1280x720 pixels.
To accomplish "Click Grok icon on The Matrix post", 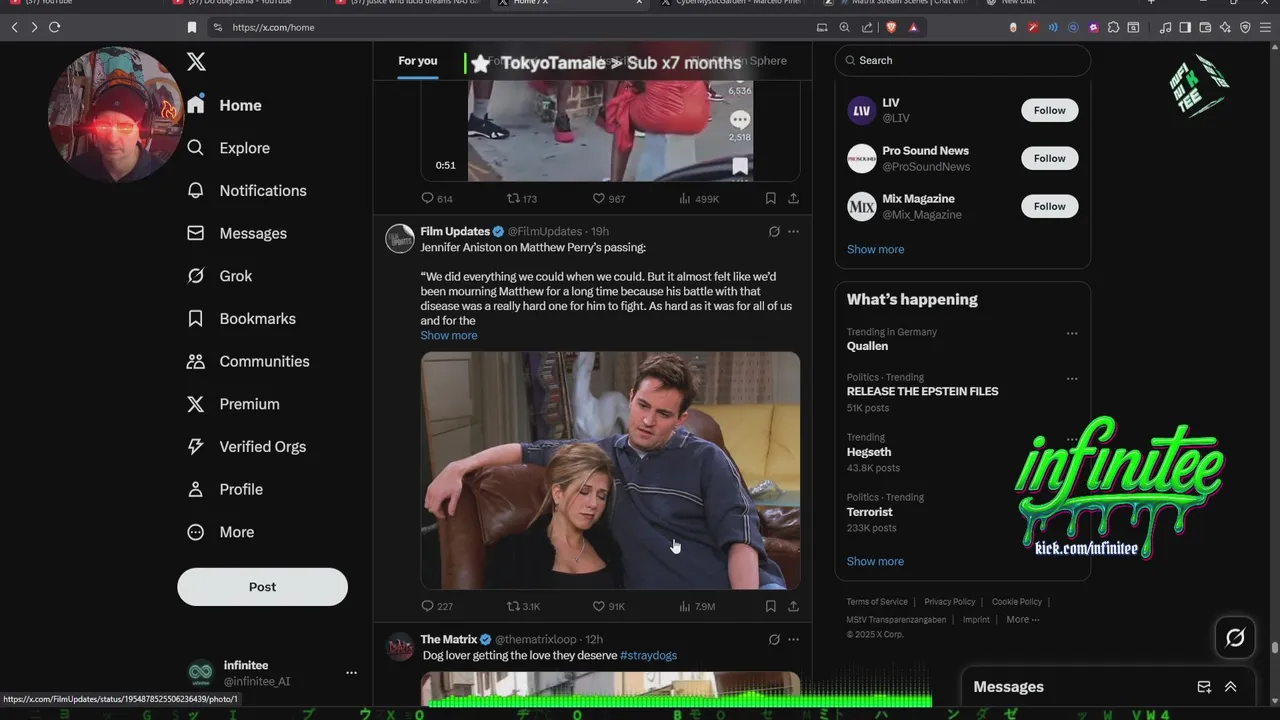I will click(773, 639).
